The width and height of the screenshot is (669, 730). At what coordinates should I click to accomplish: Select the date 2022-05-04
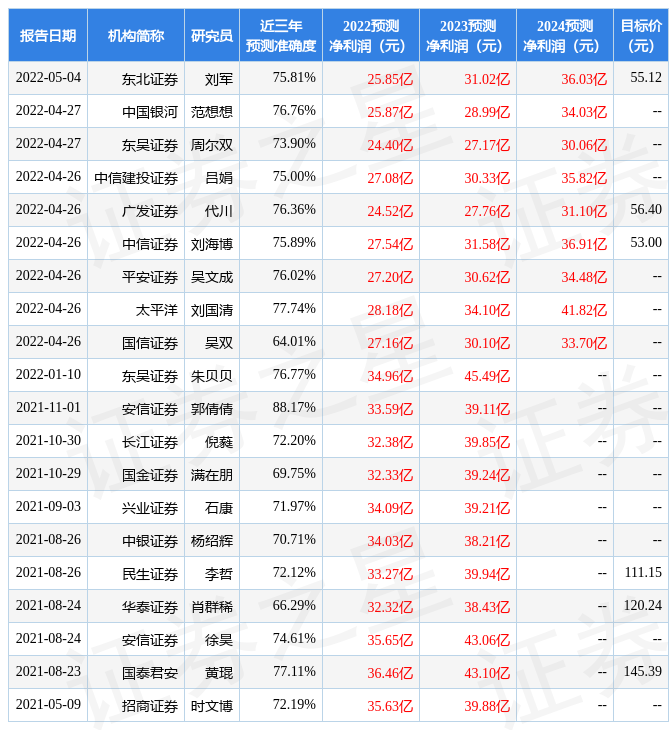(48, 77)
